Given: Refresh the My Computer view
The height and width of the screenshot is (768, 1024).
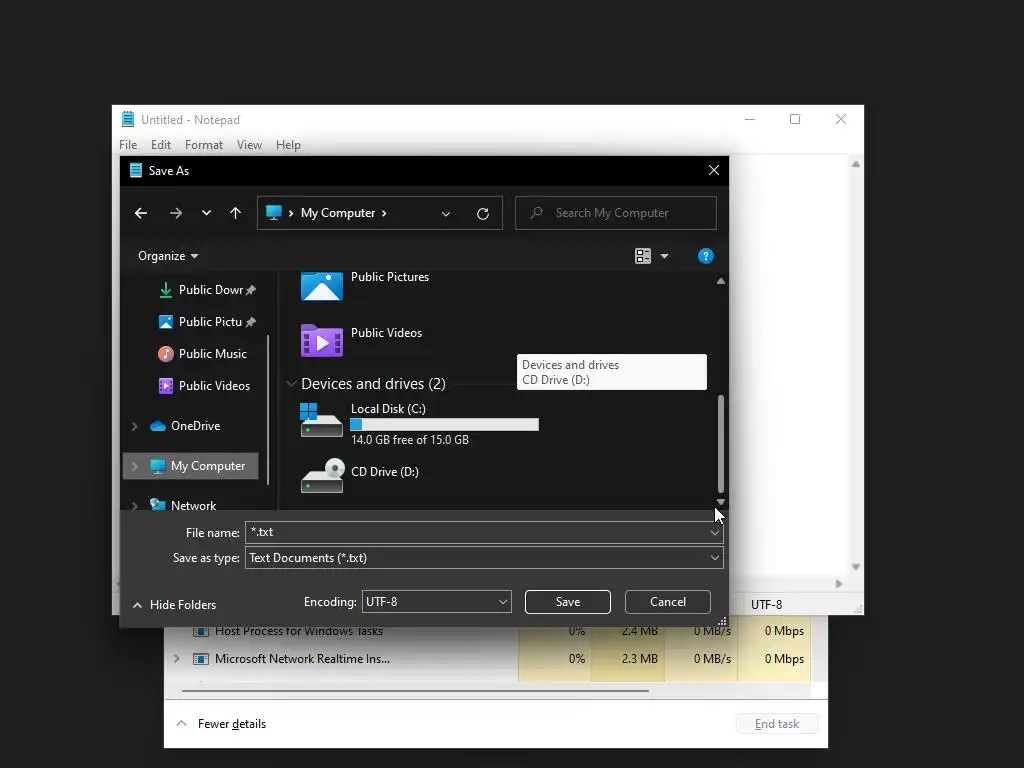Looking at the screenshot, I should coord(483,214).
